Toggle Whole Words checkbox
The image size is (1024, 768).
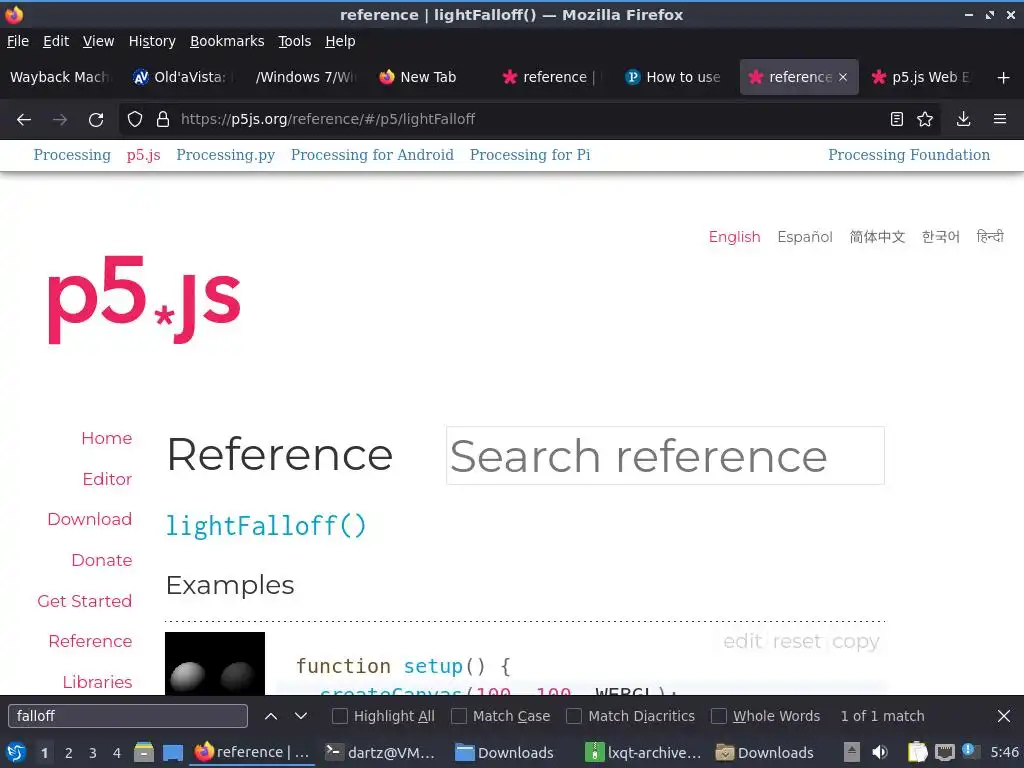(x=718, y=716)
